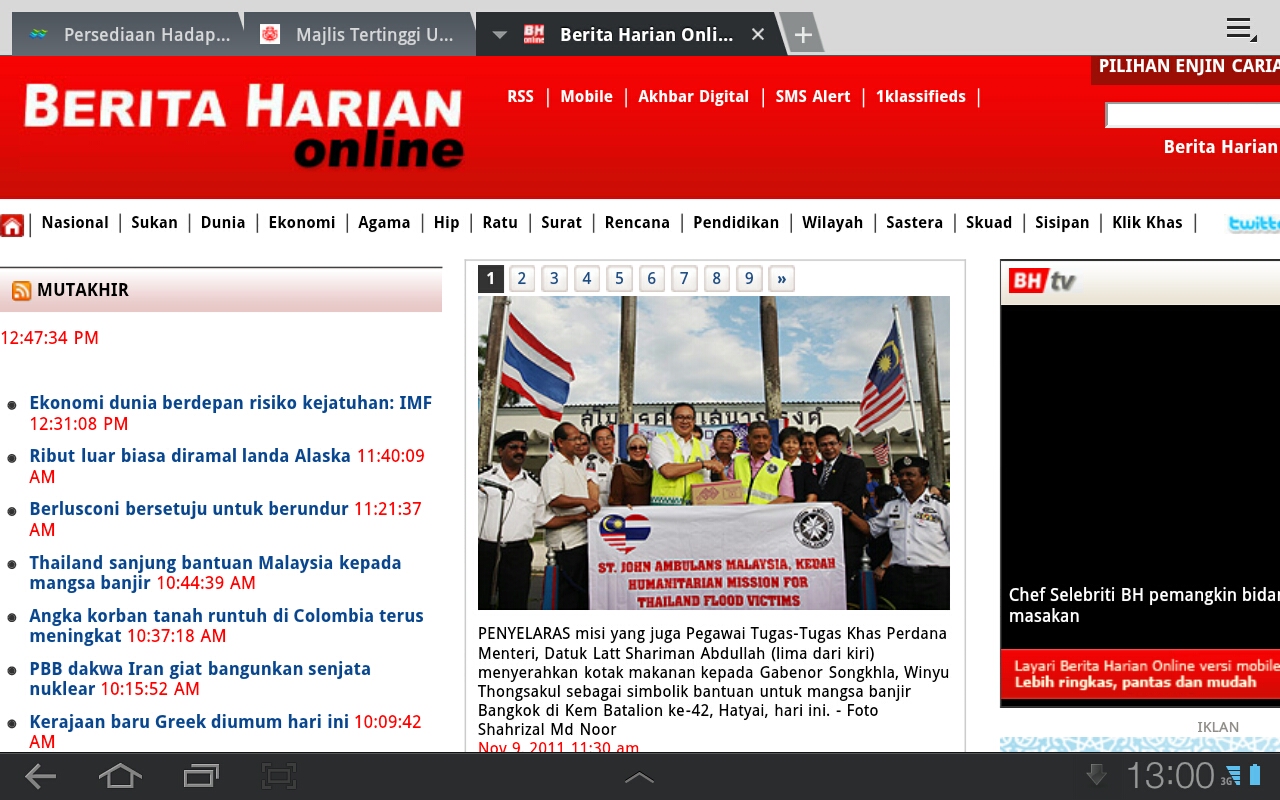Open the Klik Khas menu section
Image resolution: width=1280 pixels, height=800 pixels.
click(x=1147, y=222)
